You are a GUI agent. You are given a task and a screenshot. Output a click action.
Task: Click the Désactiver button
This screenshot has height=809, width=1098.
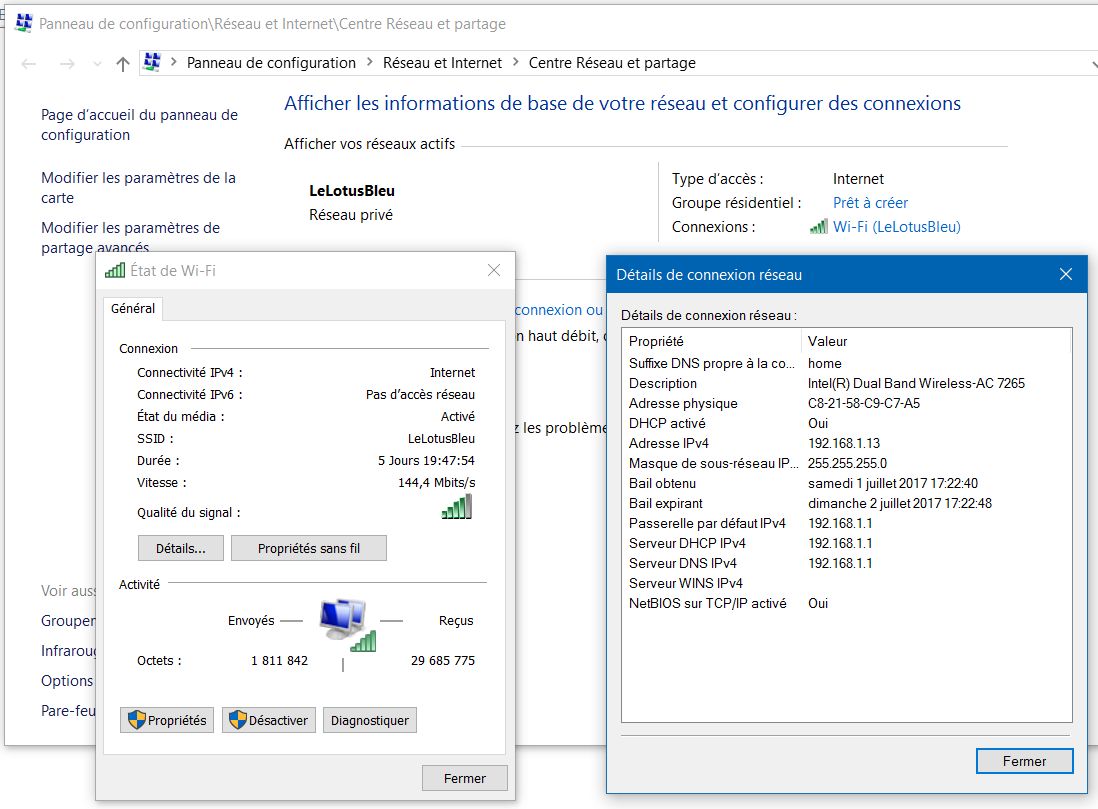pyautogui.click(x=268, y=720)
